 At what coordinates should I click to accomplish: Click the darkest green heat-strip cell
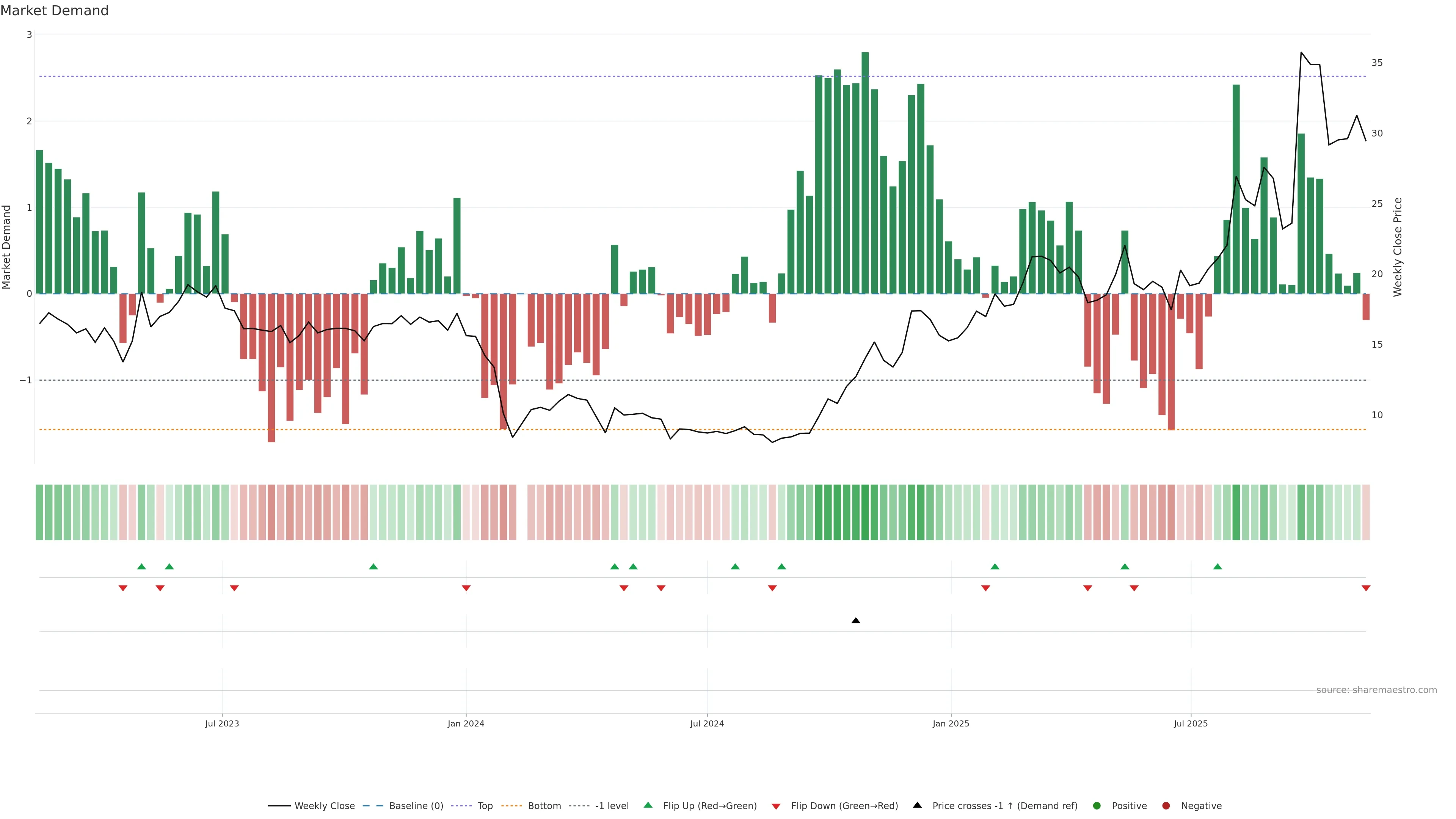[x=865, y=512]
